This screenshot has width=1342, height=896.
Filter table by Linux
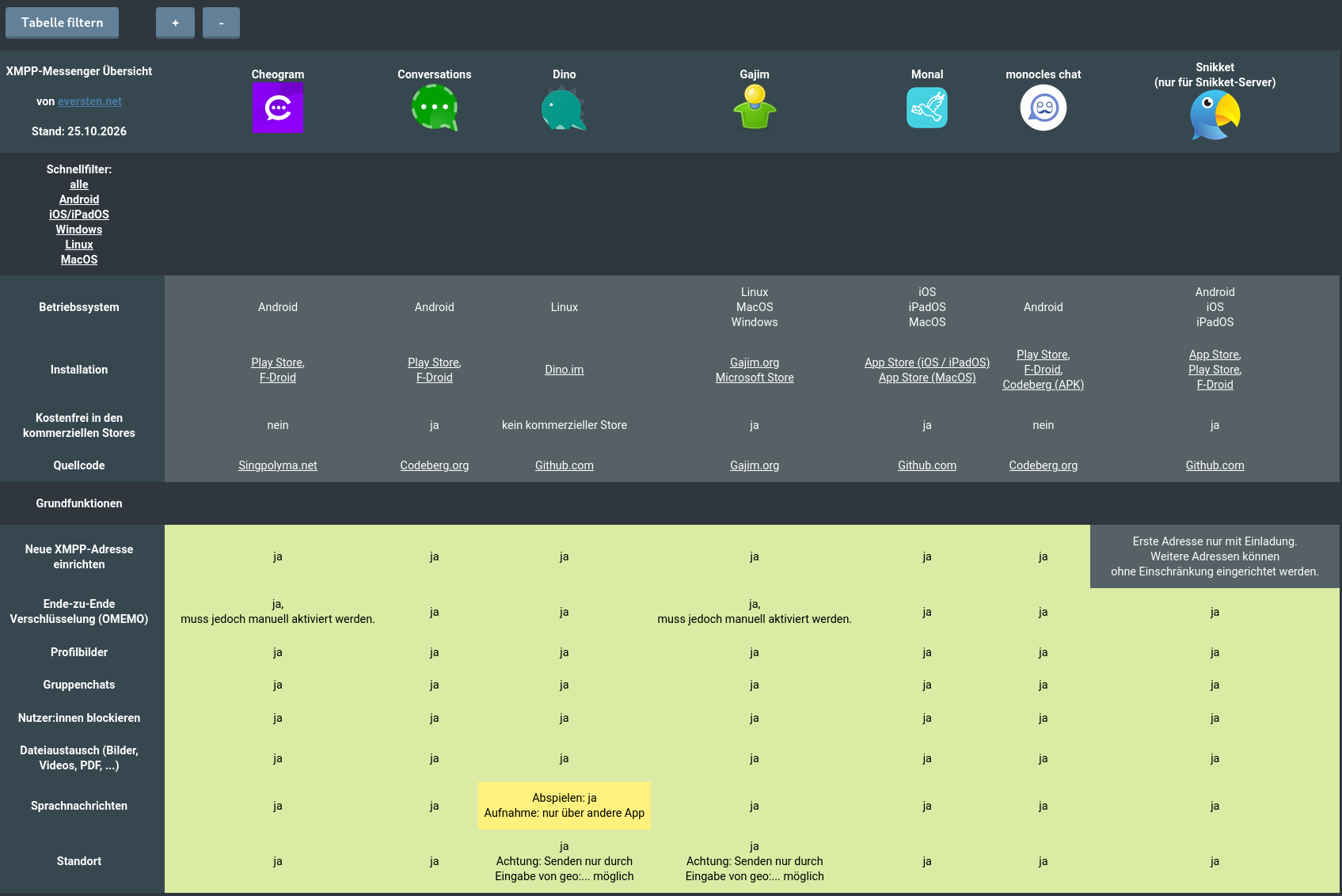click(79, 245)
